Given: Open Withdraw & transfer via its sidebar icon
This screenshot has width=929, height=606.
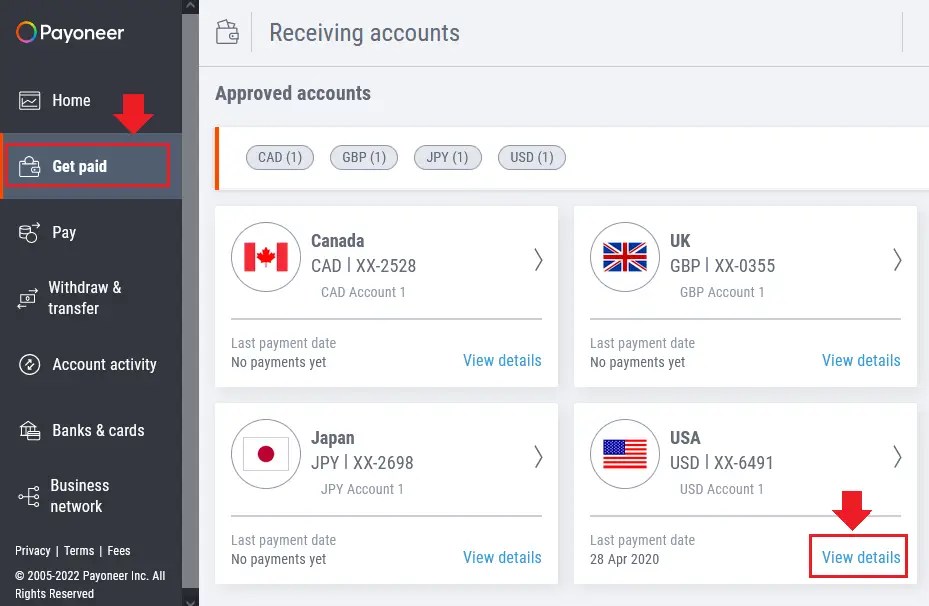Looking at the screenshot, I should tap(29, 296).
